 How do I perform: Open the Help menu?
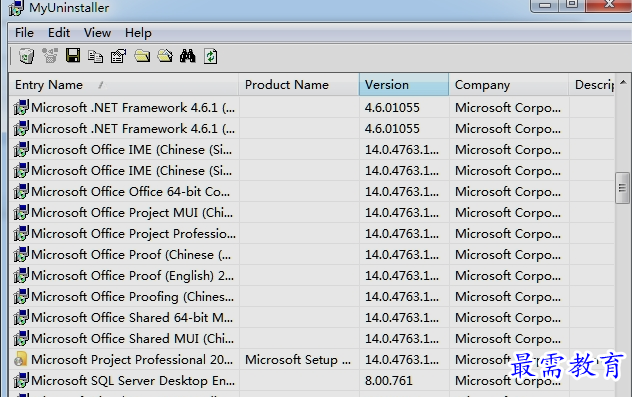click(138, 33)
